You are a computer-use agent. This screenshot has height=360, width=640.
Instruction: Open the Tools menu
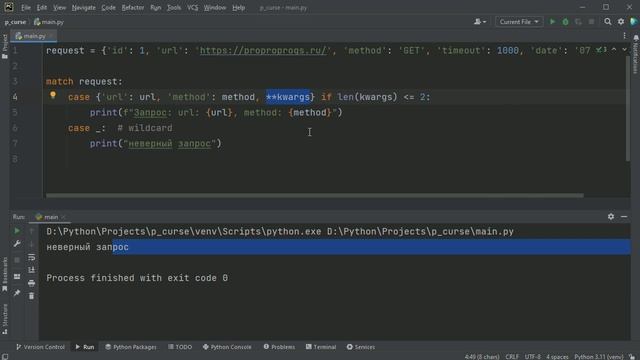pos(174,7)
